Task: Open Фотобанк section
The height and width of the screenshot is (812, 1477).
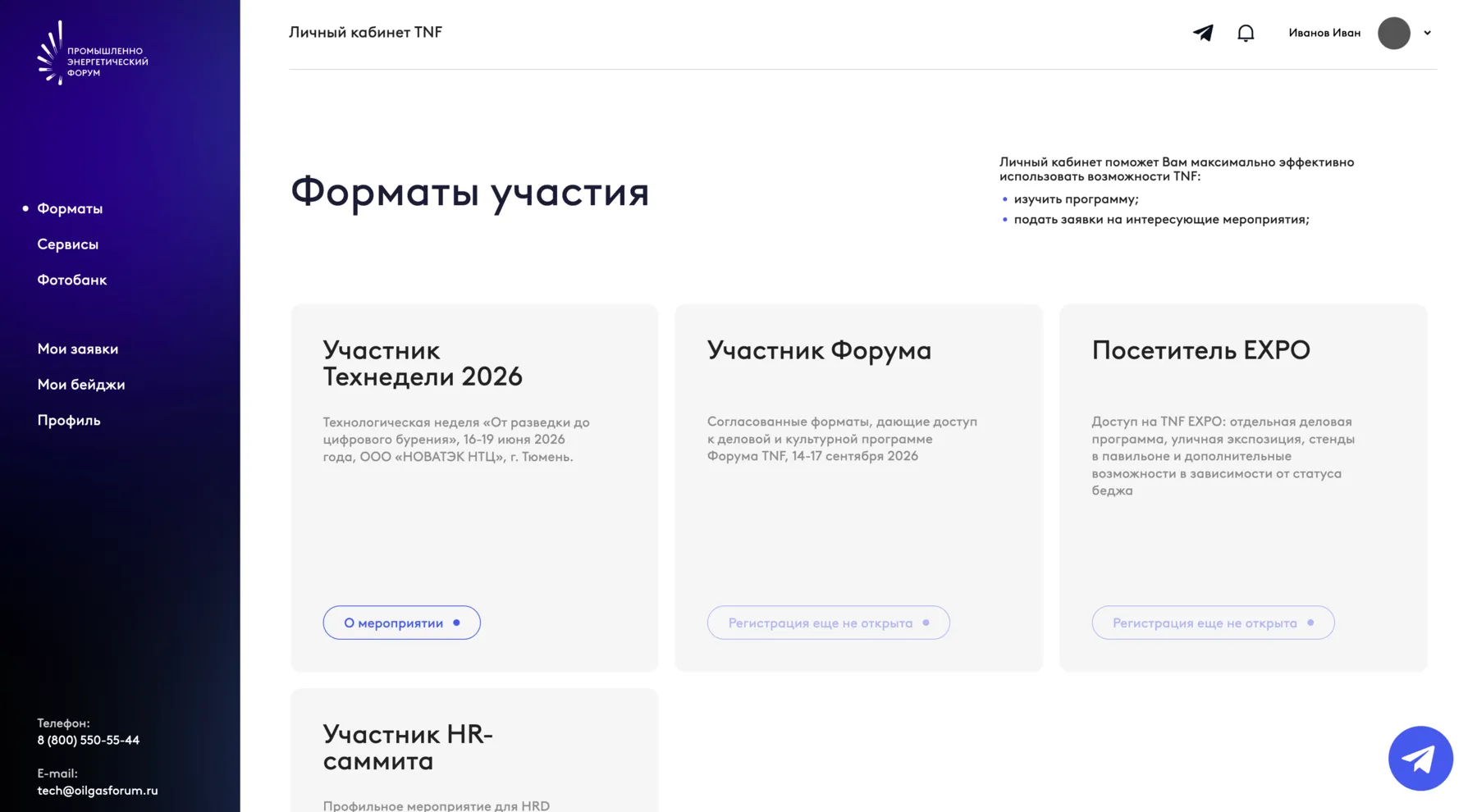Action: click(72, 280)
